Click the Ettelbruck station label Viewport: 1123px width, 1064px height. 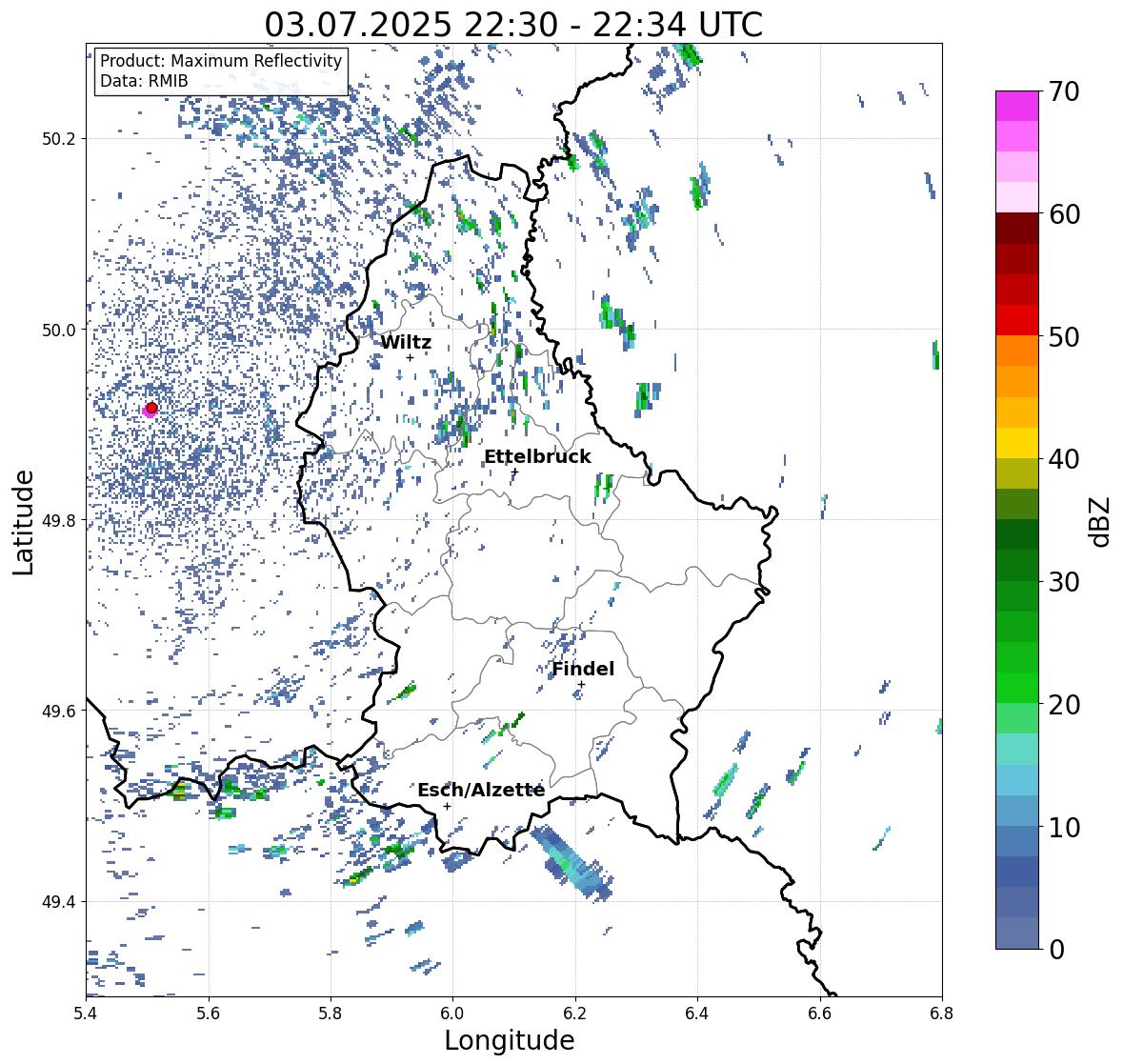coord(537,457)
